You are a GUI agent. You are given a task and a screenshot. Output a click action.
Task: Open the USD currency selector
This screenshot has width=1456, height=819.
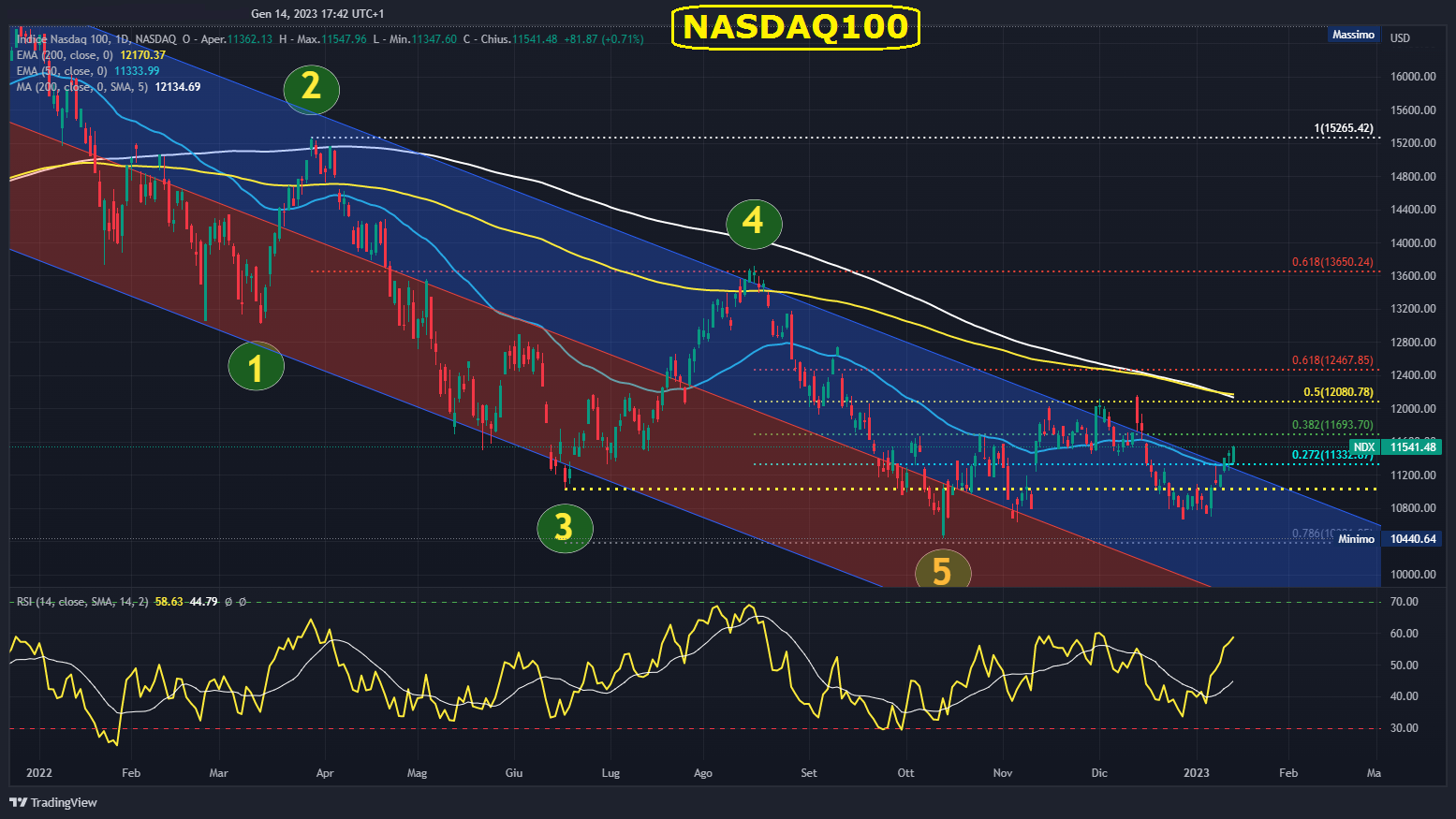pos(1400,38)
